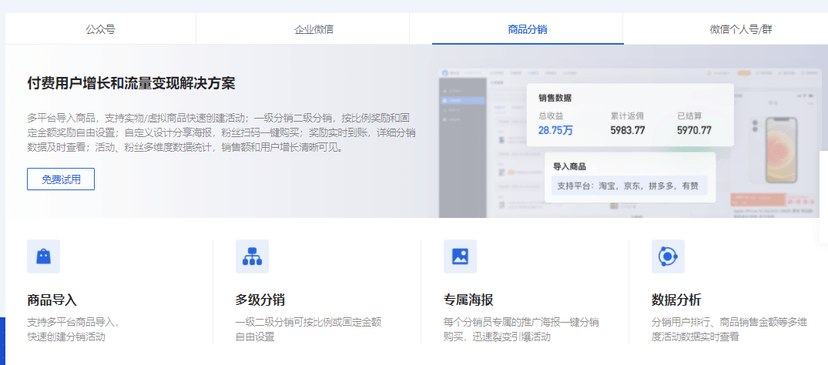The image size is (828, 365).
Task: Open the 商品导入 feature title
Action: (x=52, y=301)
